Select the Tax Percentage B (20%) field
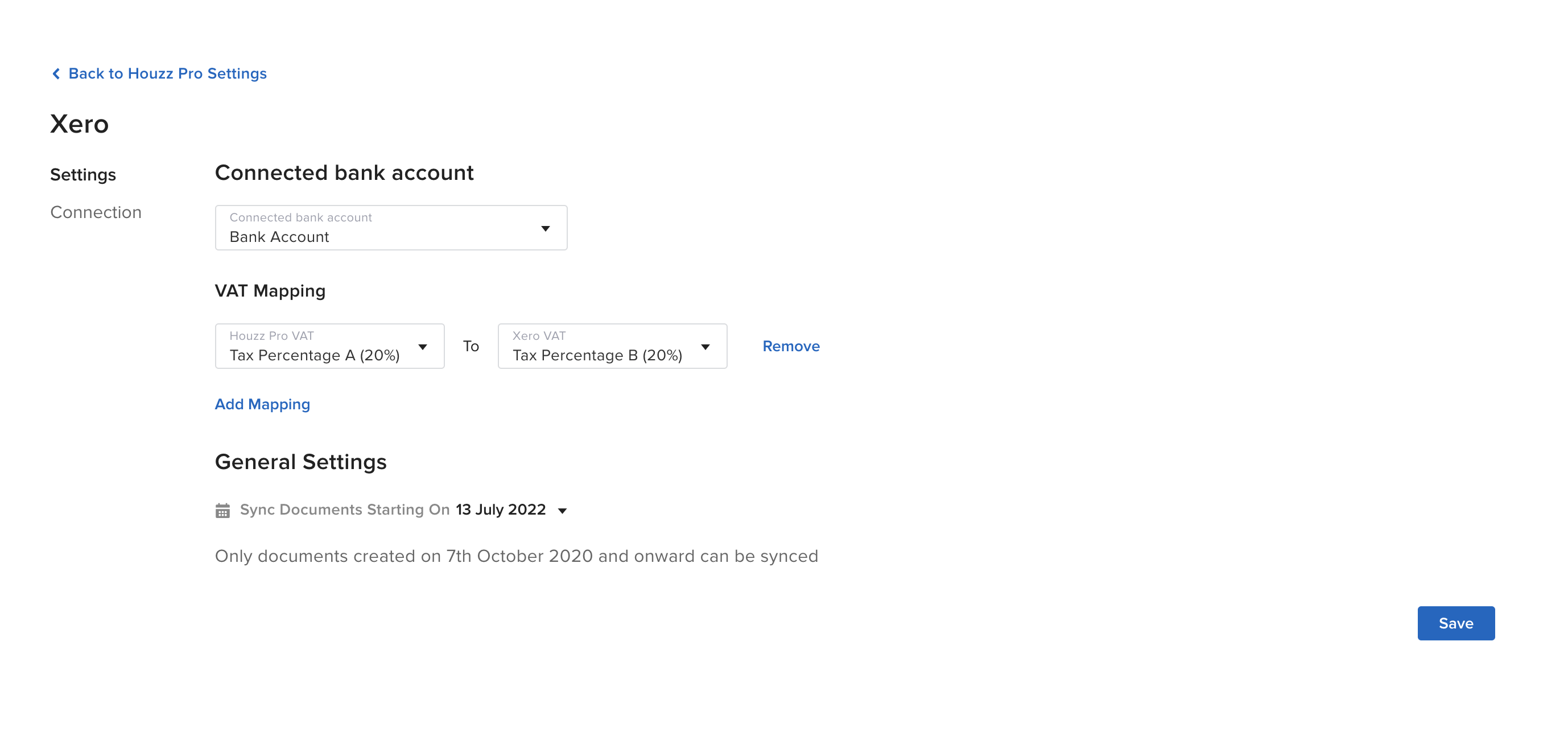The width and height of the screenshot is (1568, 748). pyautogui.click(x=596, y=355)
